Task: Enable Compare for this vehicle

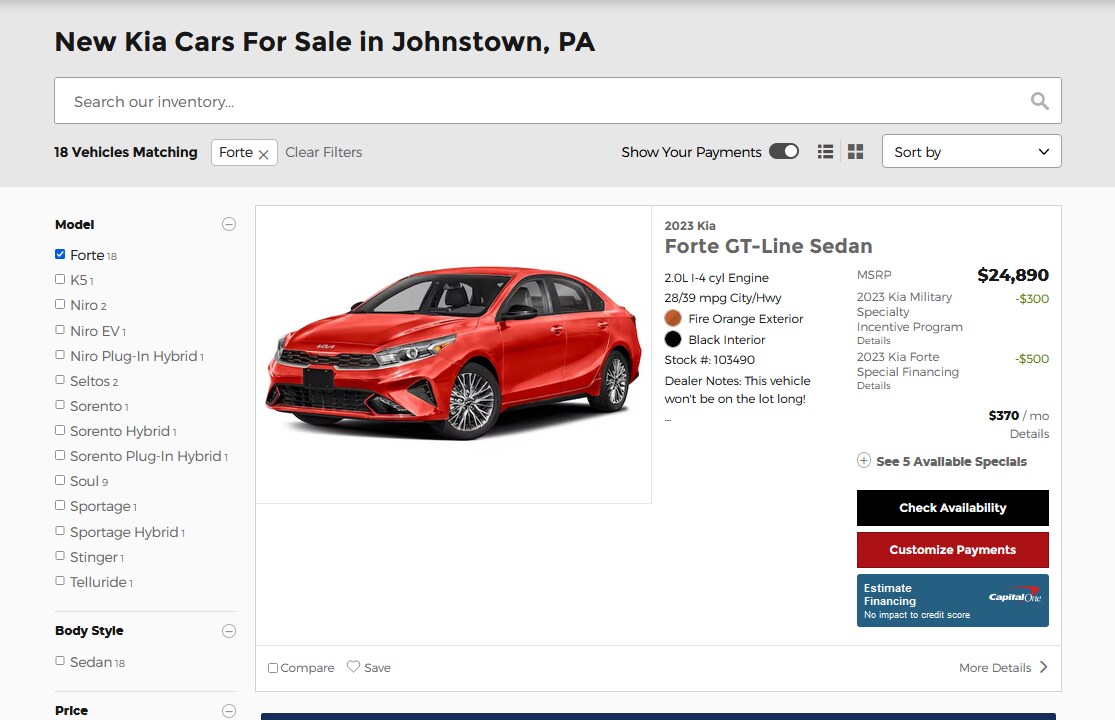Action: [271, 667]
